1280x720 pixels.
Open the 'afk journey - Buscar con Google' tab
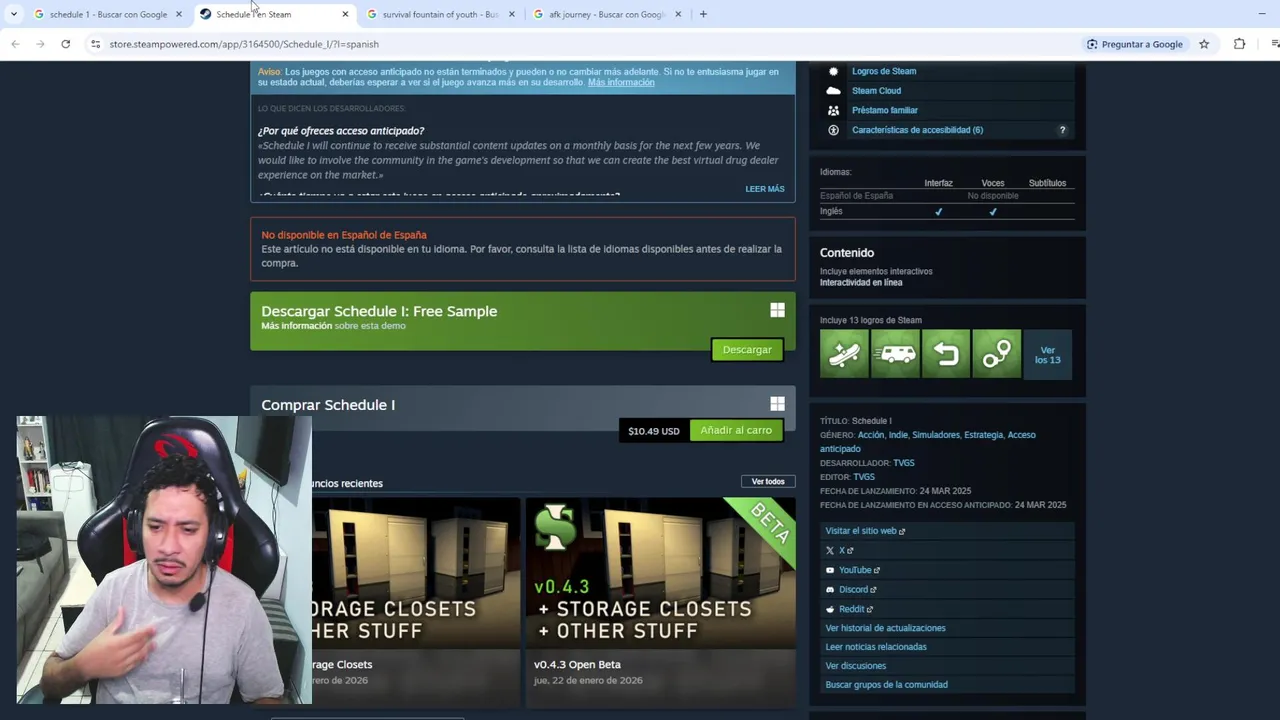(x=606, y=14)
